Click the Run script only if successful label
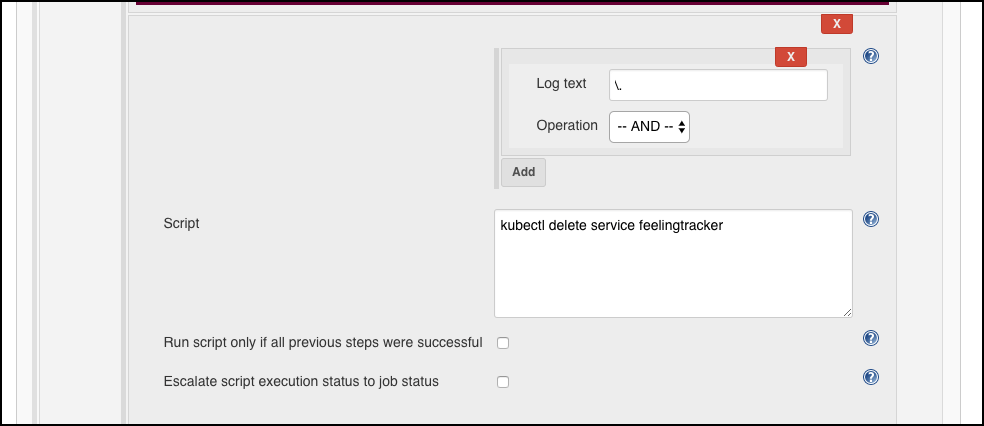 coord(323,343)
